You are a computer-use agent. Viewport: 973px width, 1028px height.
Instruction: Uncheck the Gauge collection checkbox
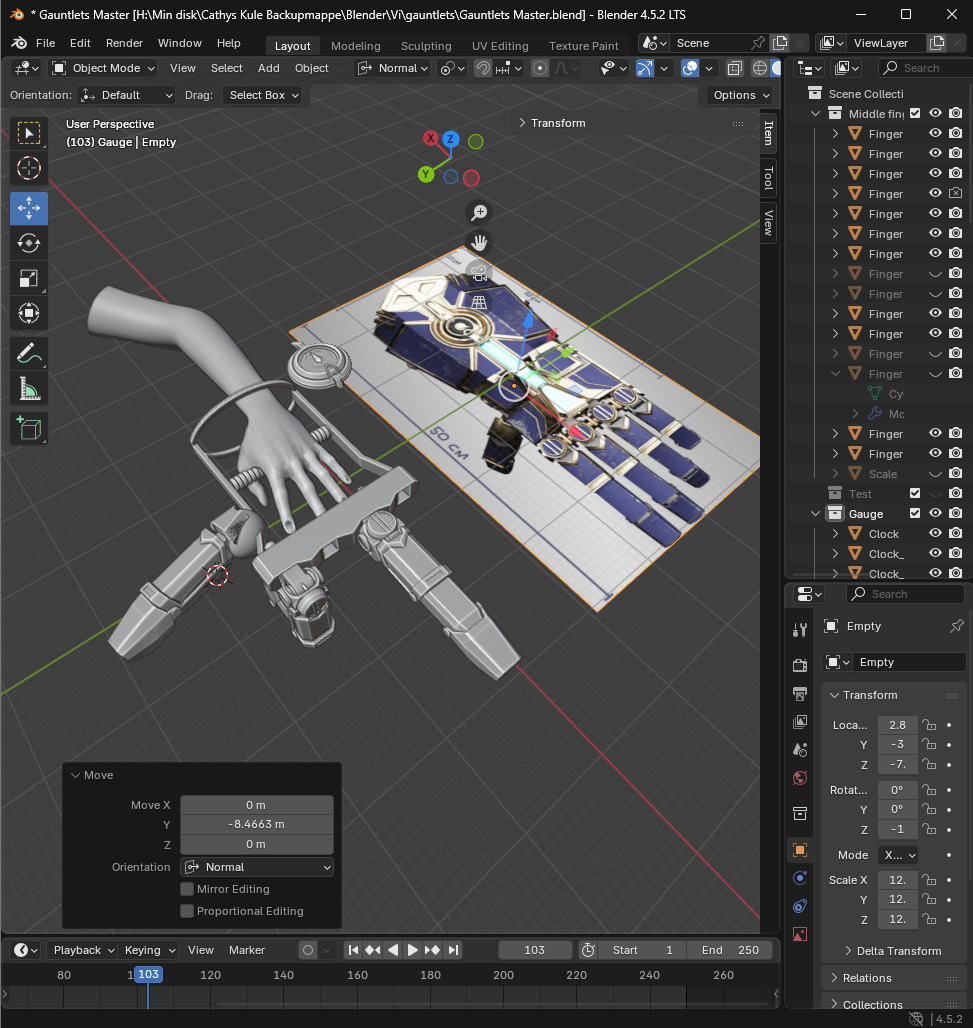[915, 513]
